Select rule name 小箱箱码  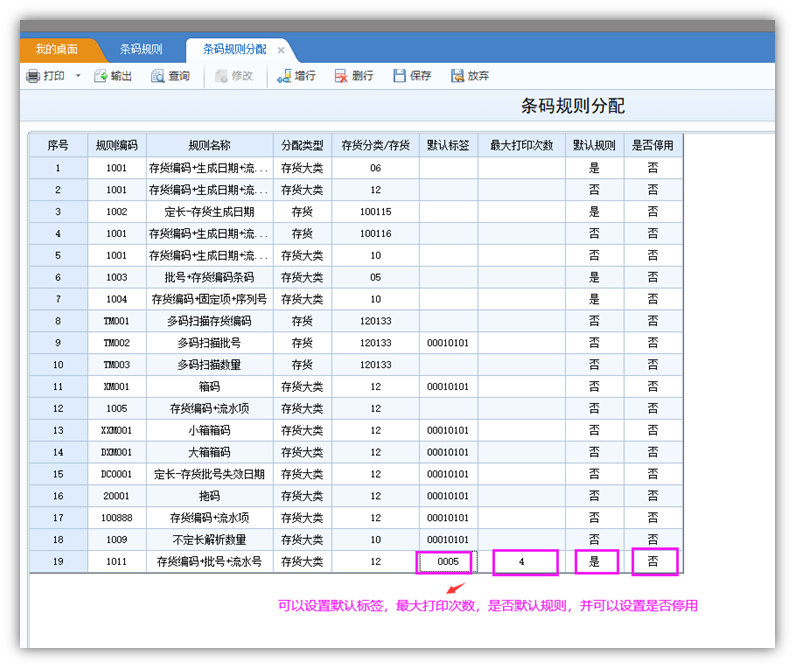pos(209,430)
